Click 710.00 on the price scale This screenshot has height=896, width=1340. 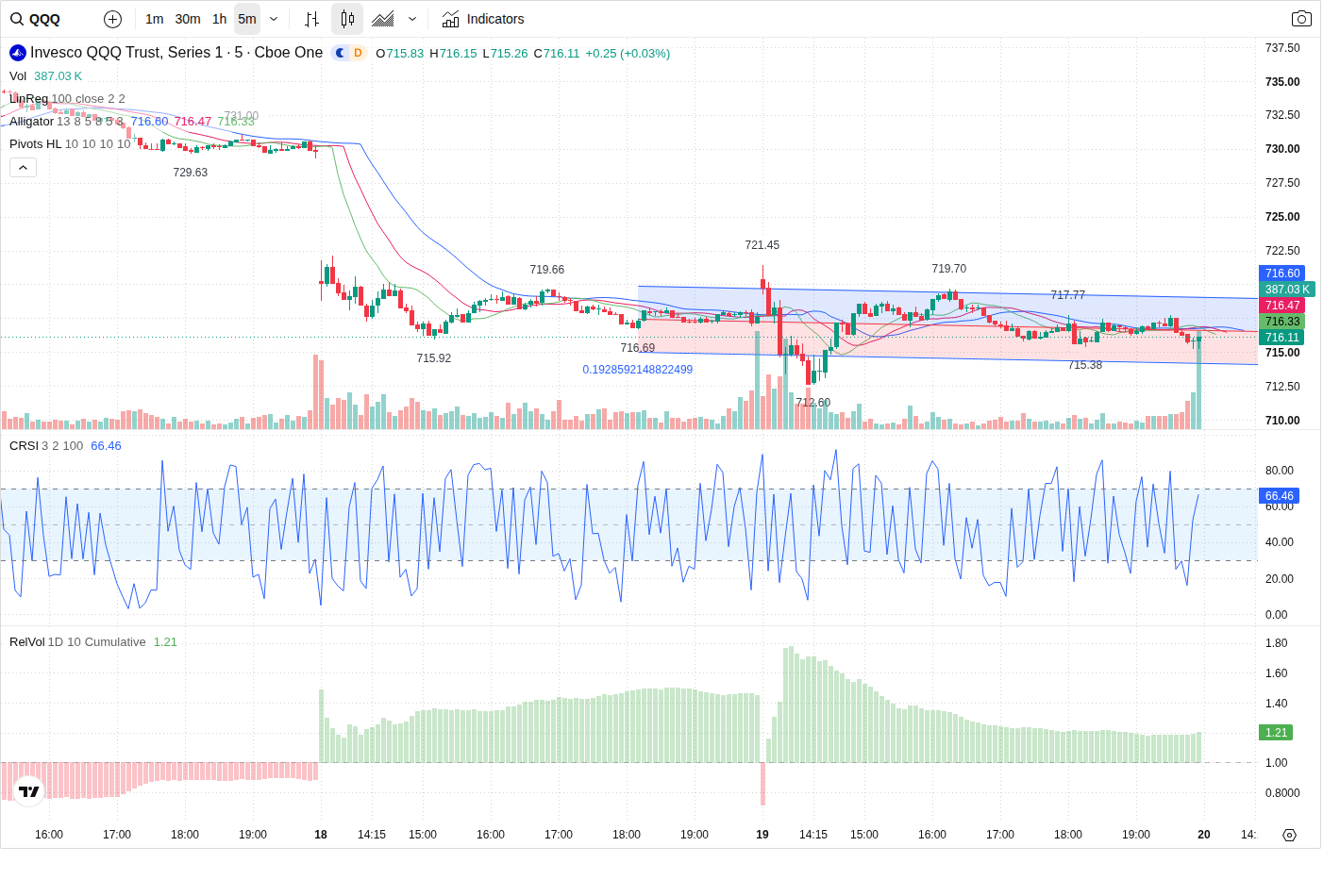1282,421
